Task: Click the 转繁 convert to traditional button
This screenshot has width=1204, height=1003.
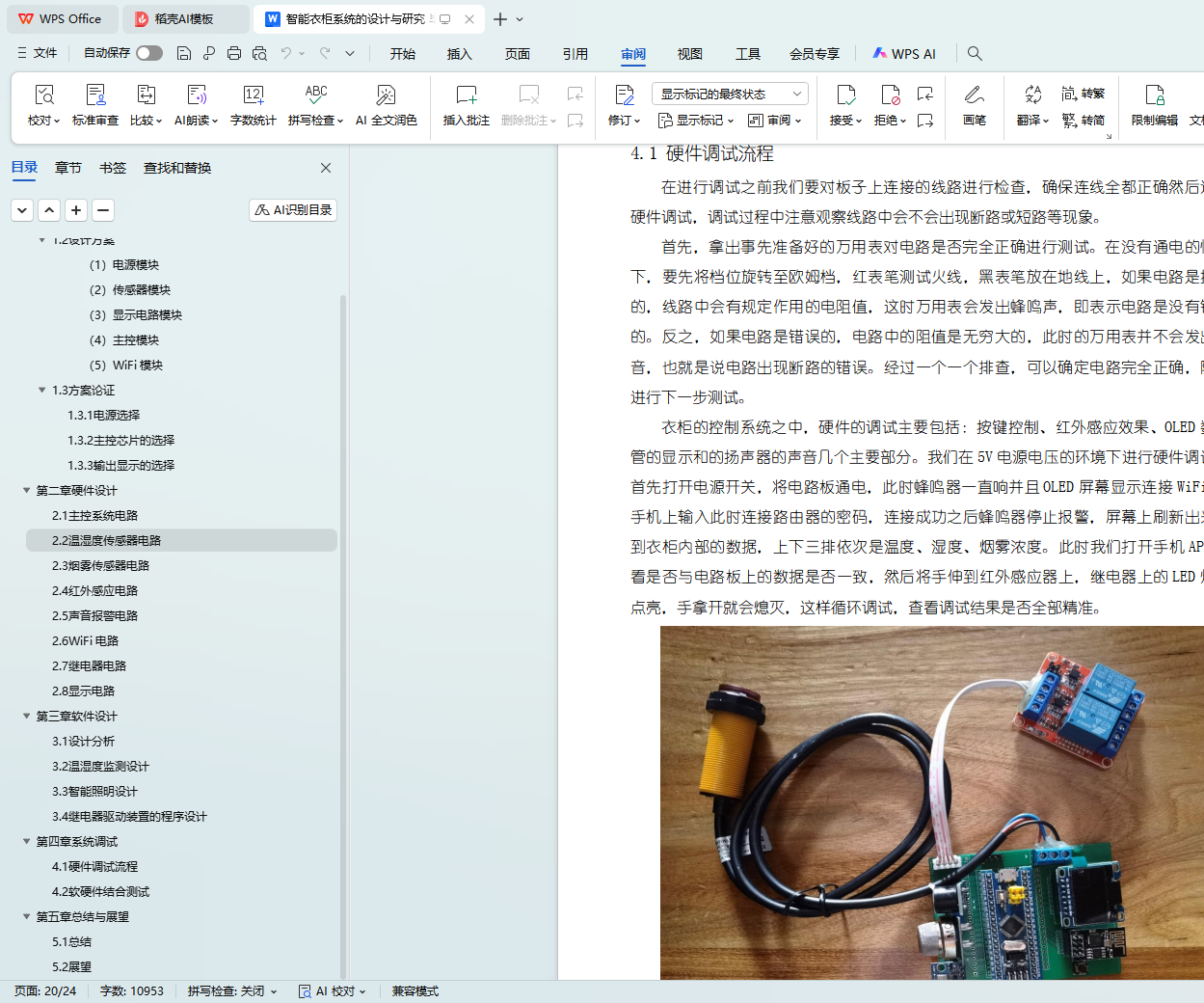Action: click(1084, 94)
